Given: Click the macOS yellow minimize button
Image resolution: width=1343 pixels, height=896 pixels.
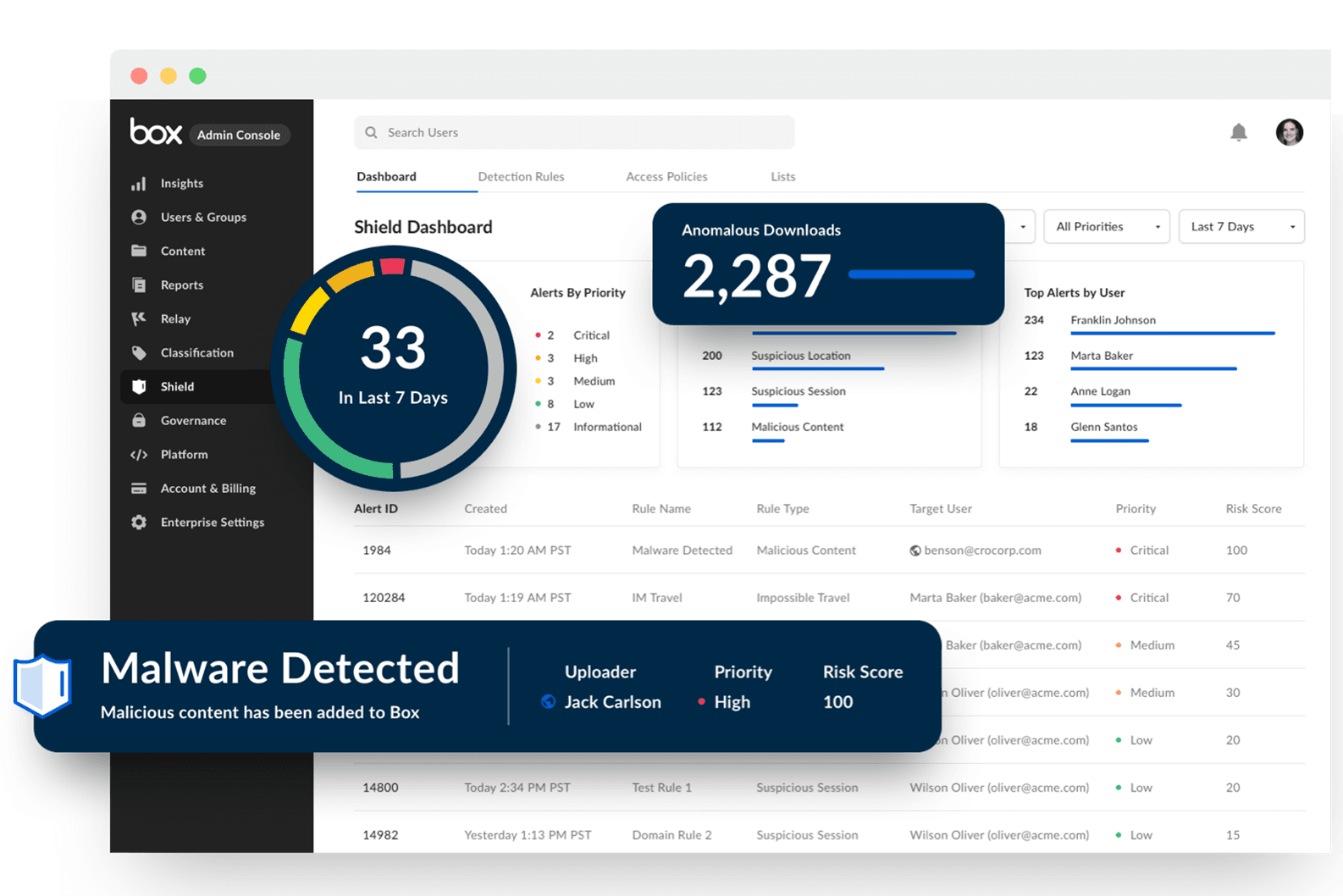Looking at the screenshot, I should click(169, 76).
